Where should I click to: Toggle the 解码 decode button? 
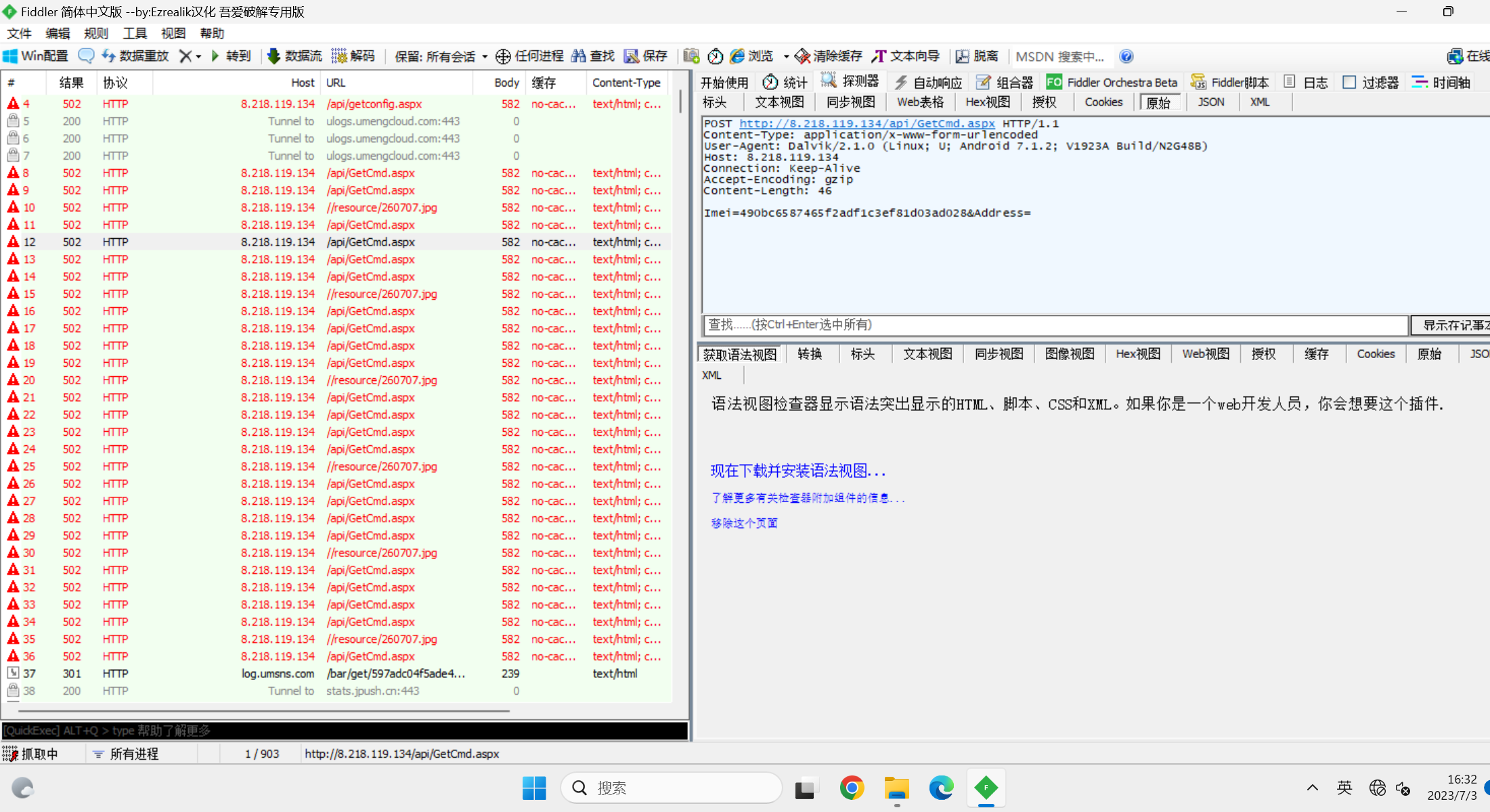(x=353, y=56)
